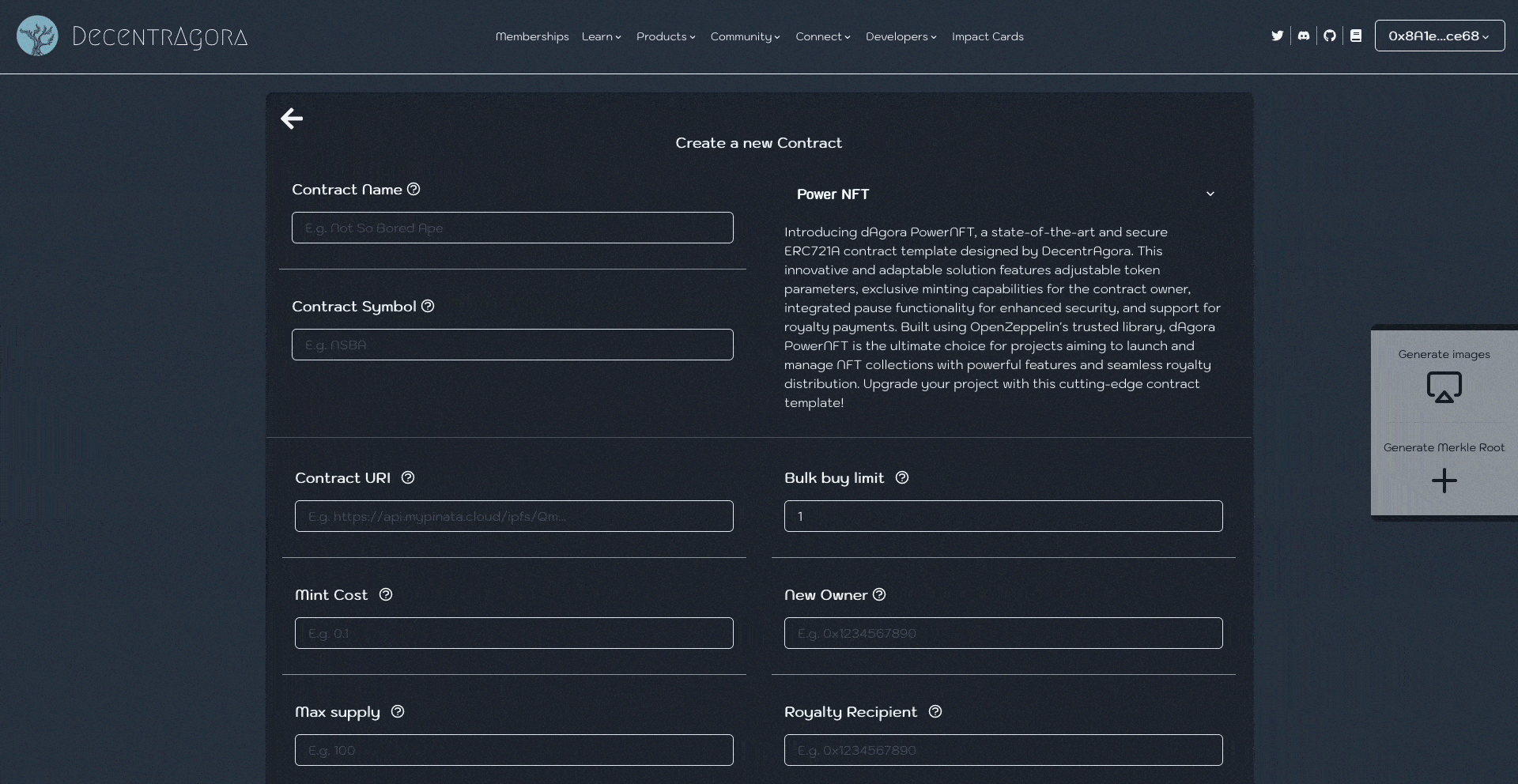Expand the Products menu
This screenshot has width=1518, height=784.
(x=666, y=36)
